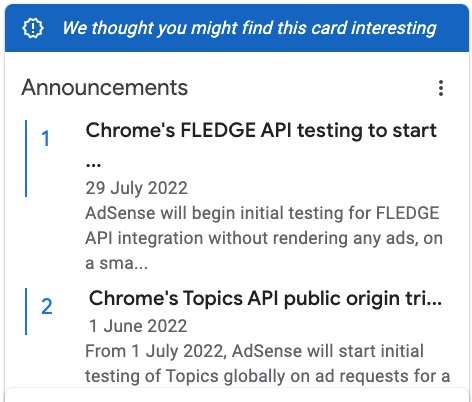This screenshot has height=402, width=472.
Task: Open Chrome's Topics API public origin trial announcement
Action: pyautogui.click(x=265, y=298)
